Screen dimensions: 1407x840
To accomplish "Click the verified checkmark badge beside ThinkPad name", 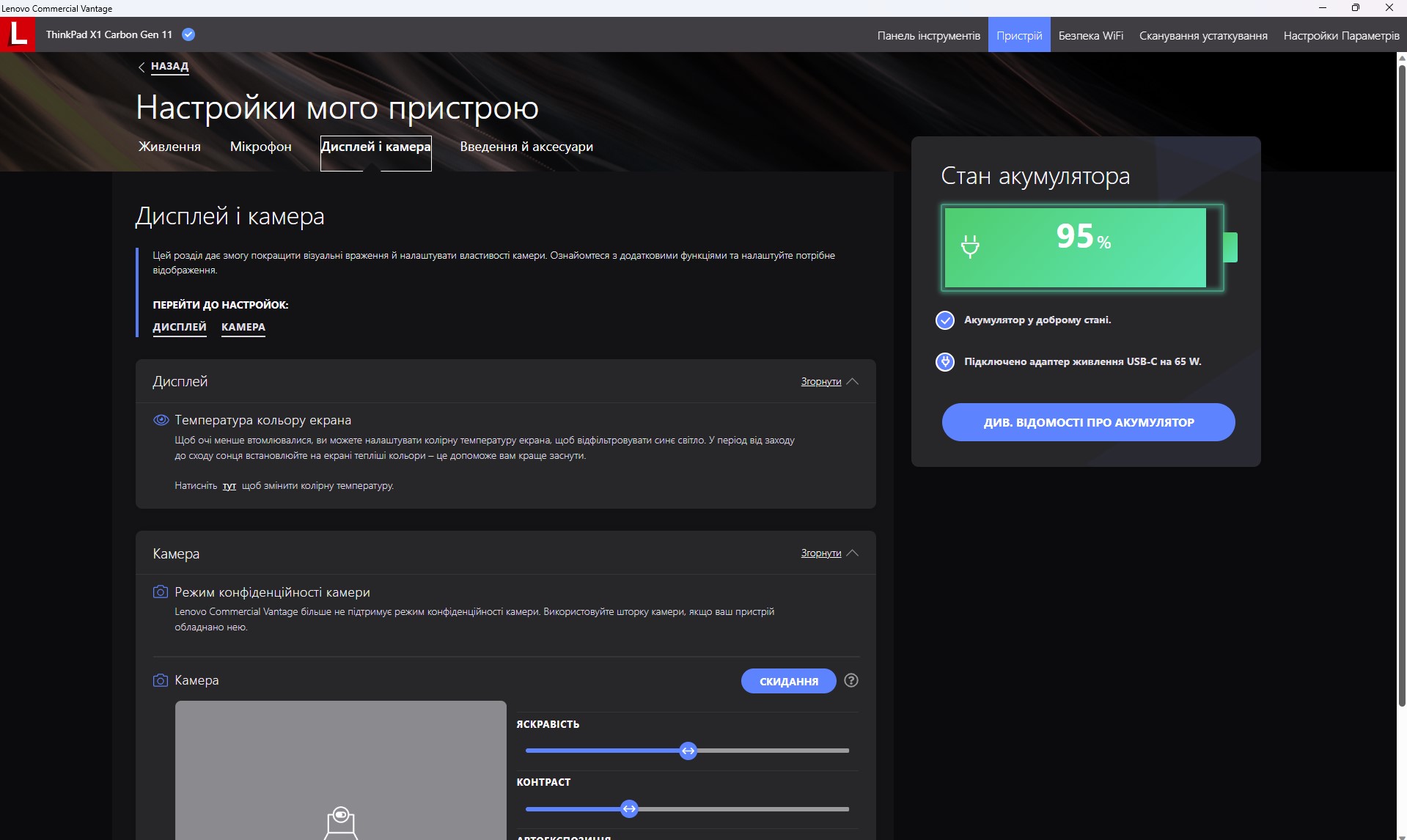I will 188,34.
